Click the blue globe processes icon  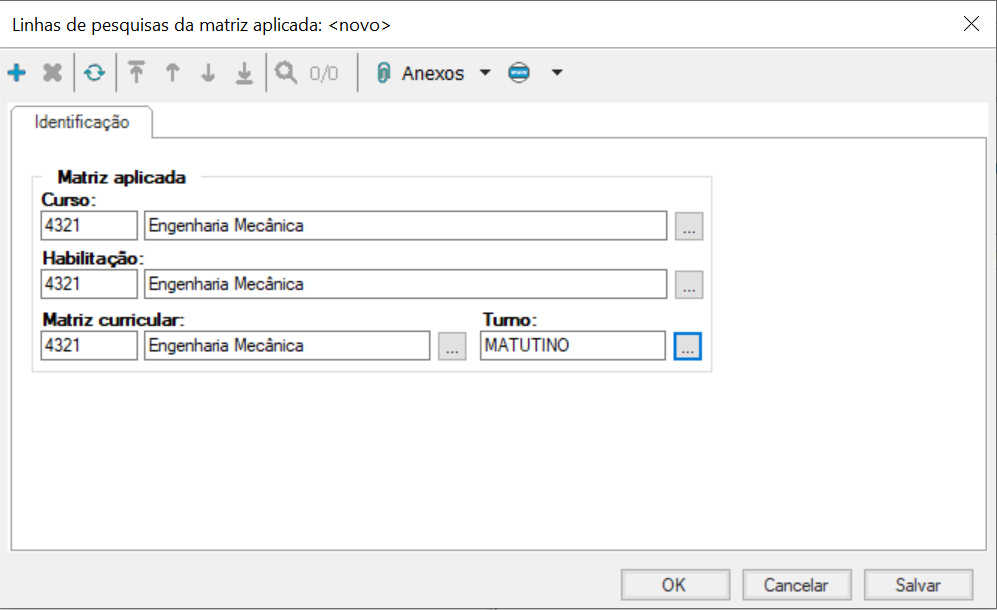(519, 73)
